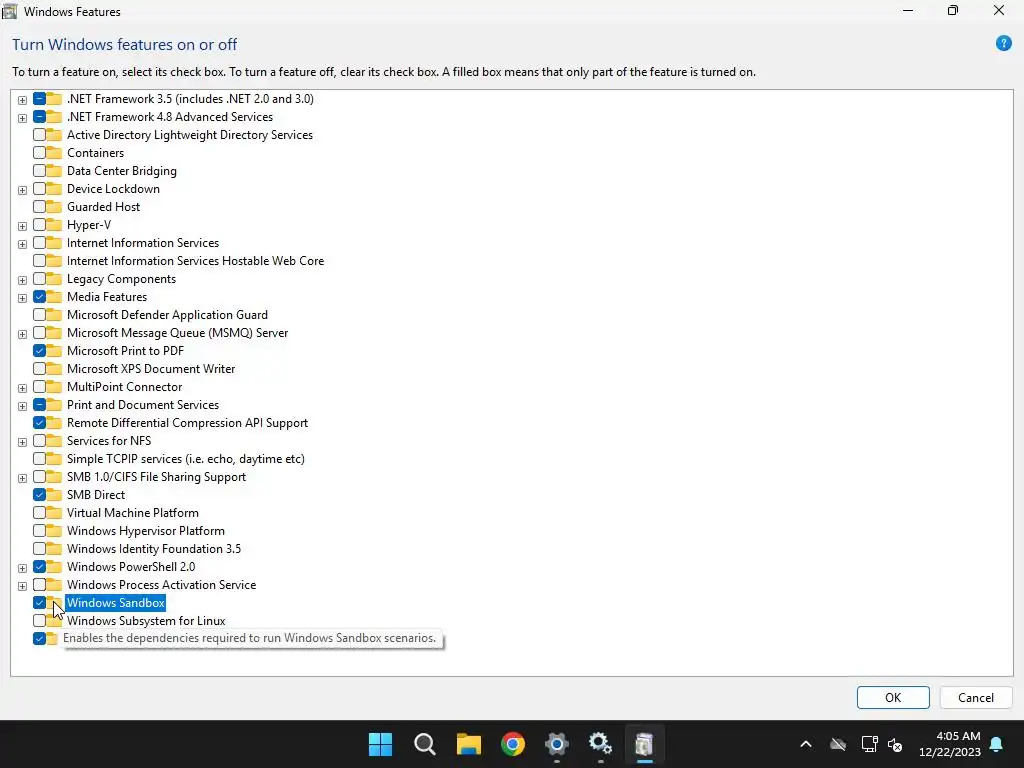Open Google Chrome from taskbar
Screen dimensions: 1024x768
pos(513,743)
